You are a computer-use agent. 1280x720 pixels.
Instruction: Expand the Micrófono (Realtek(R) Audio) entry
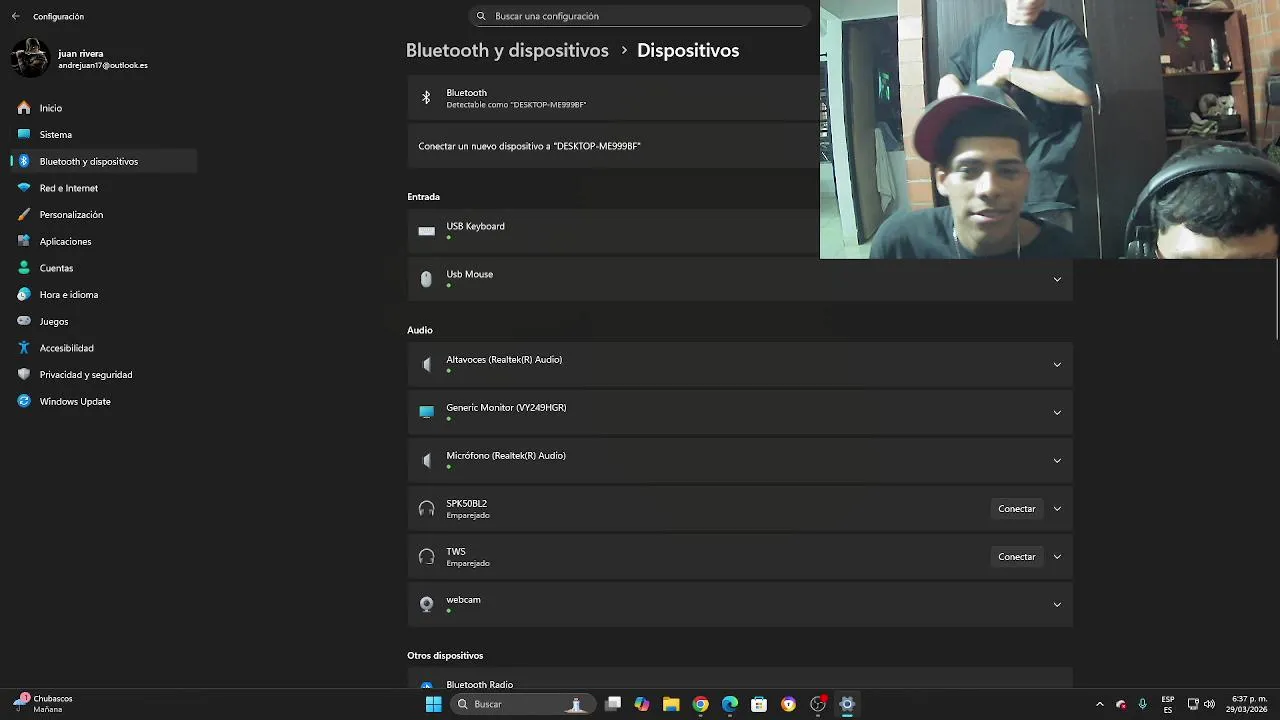click(x=1057, y=460)
